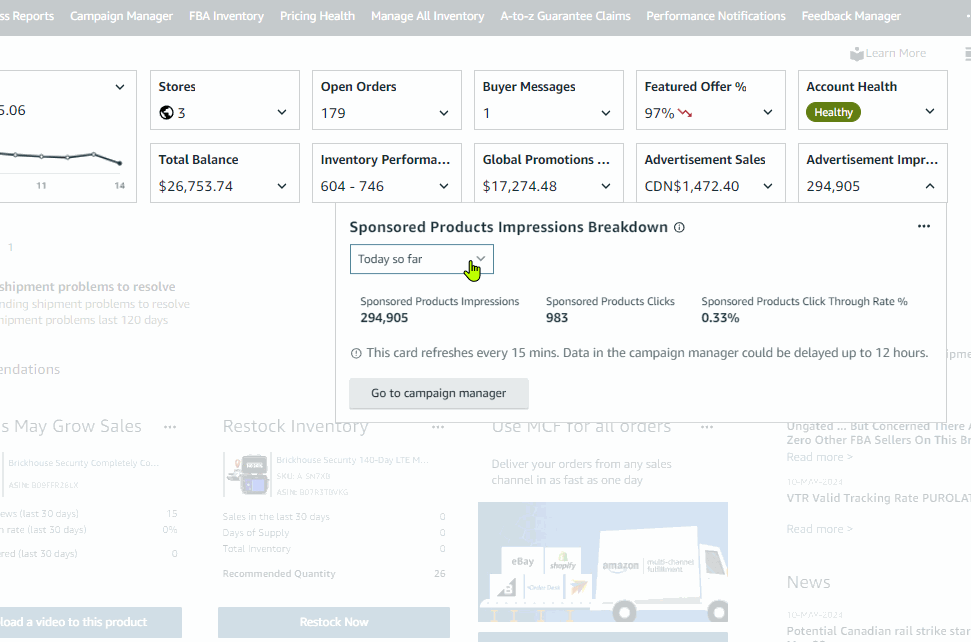Click the Brickhouse Security 140-Day LTE product thumbnail
The image size is (971, 642).
tap(247, 475)
